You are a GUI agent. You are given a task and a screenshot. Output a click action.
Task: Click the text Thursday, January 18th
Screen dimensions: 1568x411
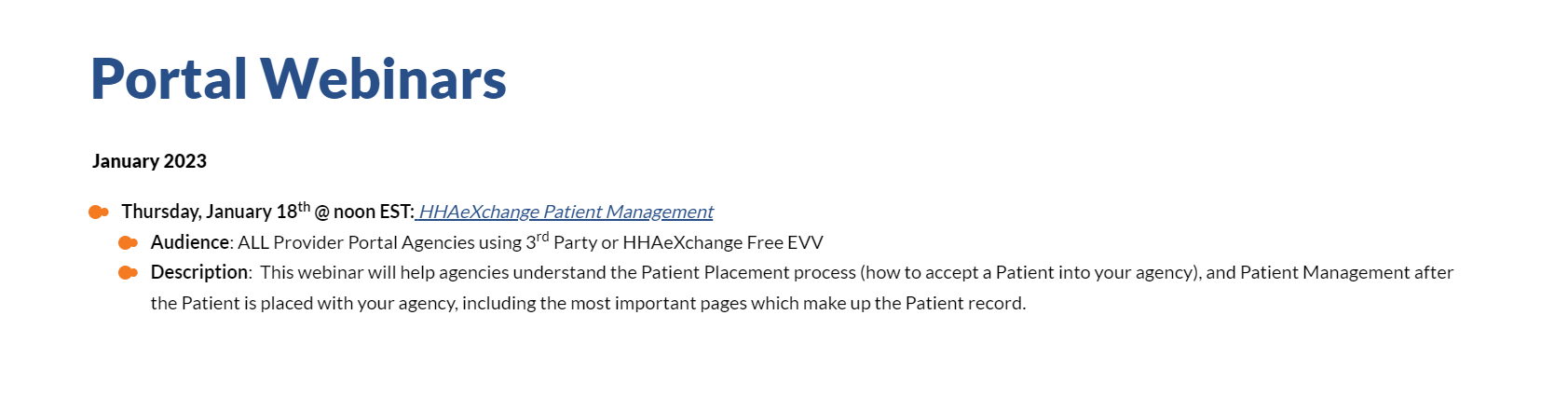[x=215, y=211]
